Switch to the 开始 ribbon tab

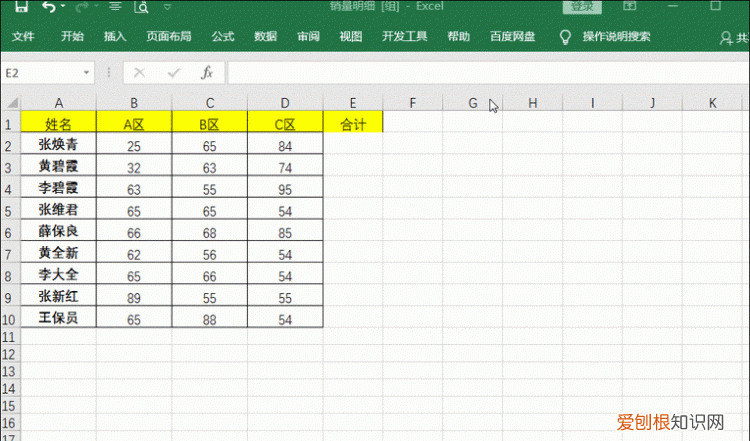tap(72, 36)
